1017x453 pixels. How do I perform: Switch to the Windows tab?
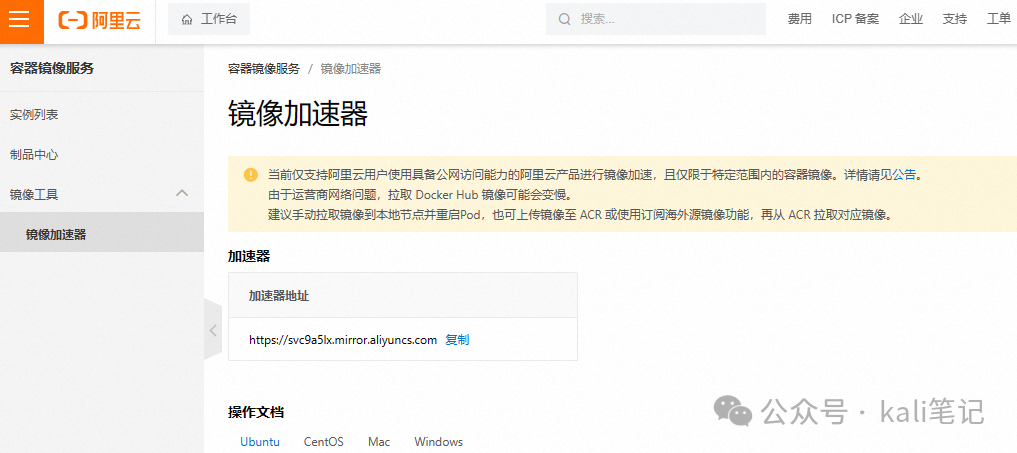(438, 442)
